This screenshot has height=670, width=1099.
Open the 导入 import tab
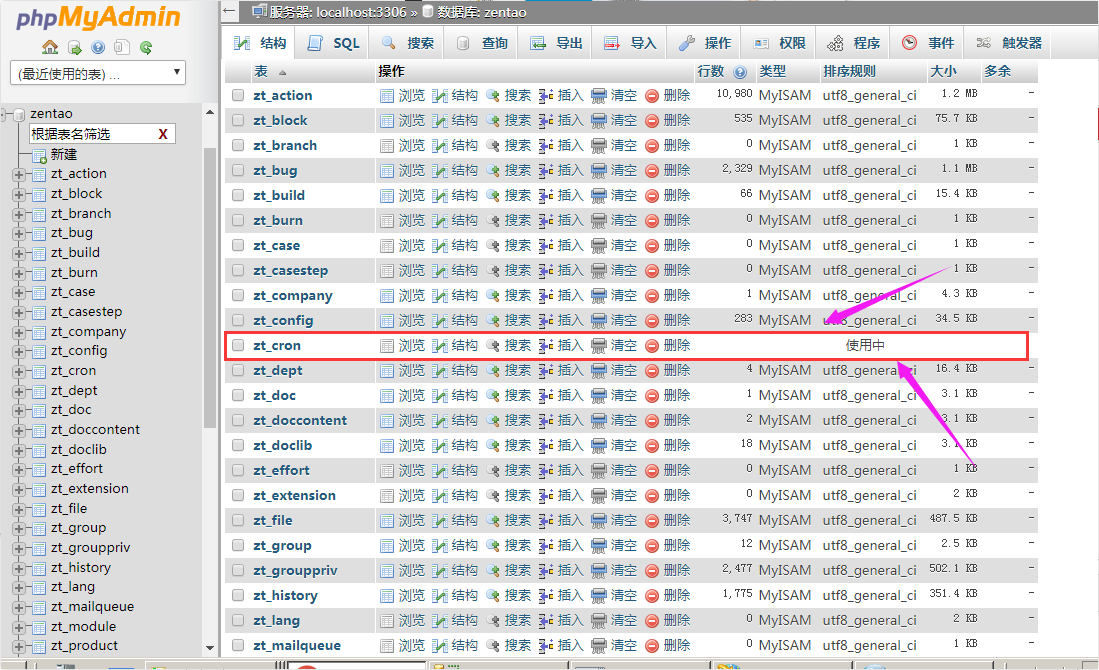click(x=630, y=43)
